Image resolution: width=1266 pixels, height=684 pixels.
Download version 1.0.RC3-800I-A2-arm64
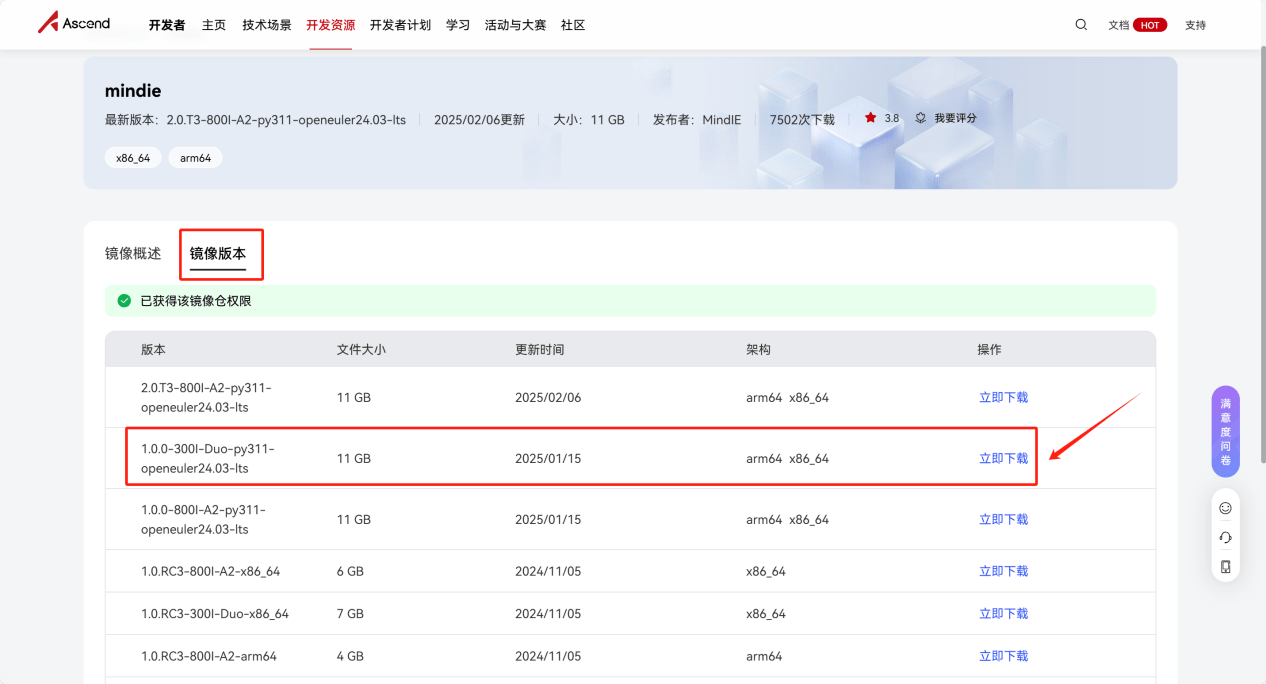(1003, 656)
